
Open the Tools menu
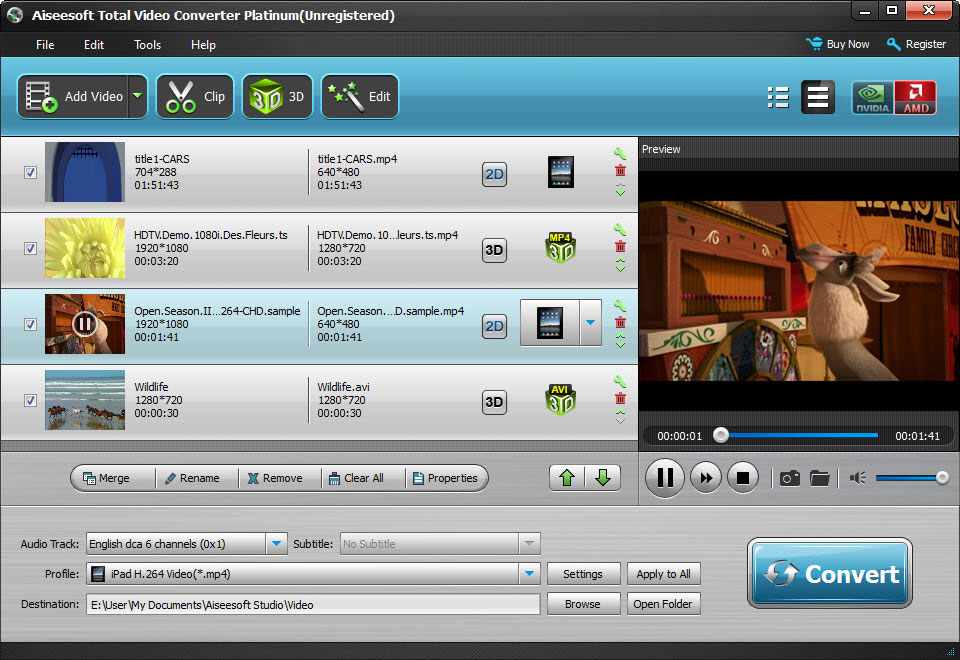147,45
